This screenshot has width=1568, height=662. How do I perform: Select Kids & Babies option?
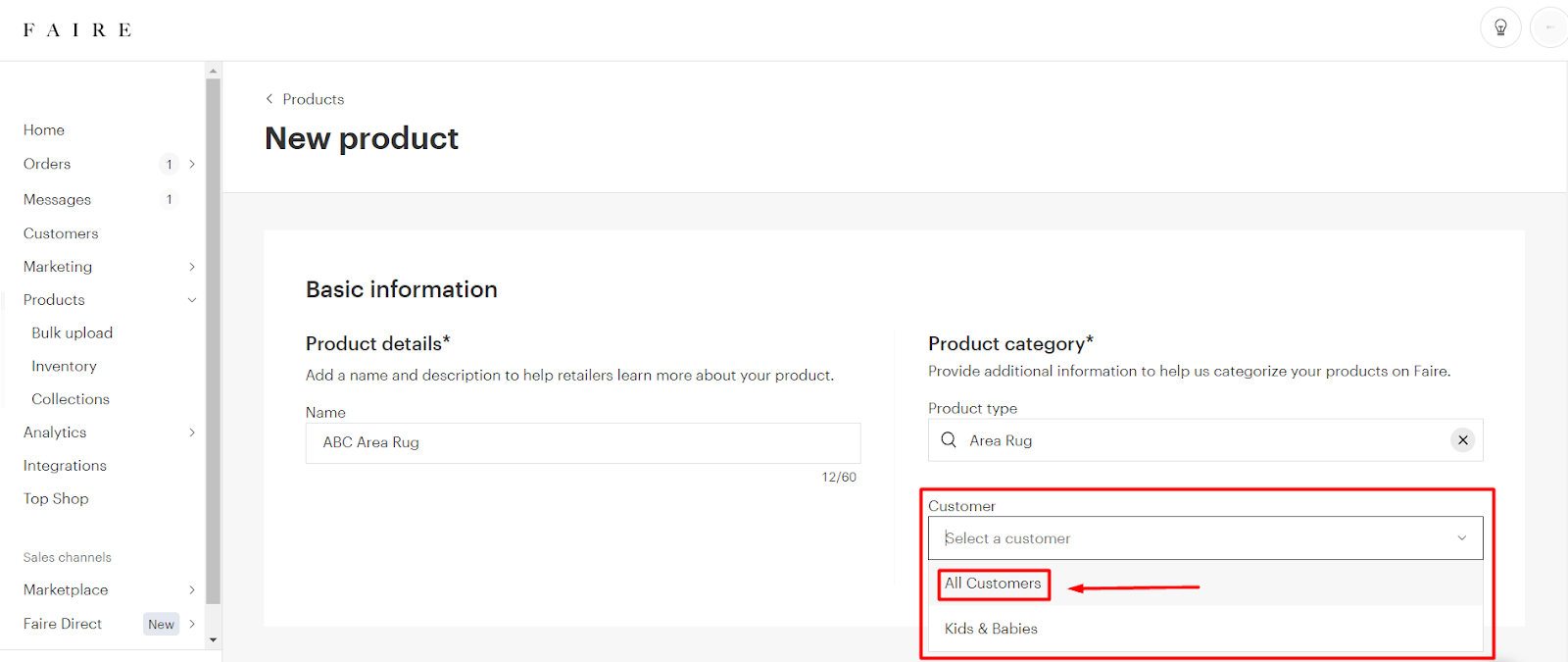tap(991, 629)
